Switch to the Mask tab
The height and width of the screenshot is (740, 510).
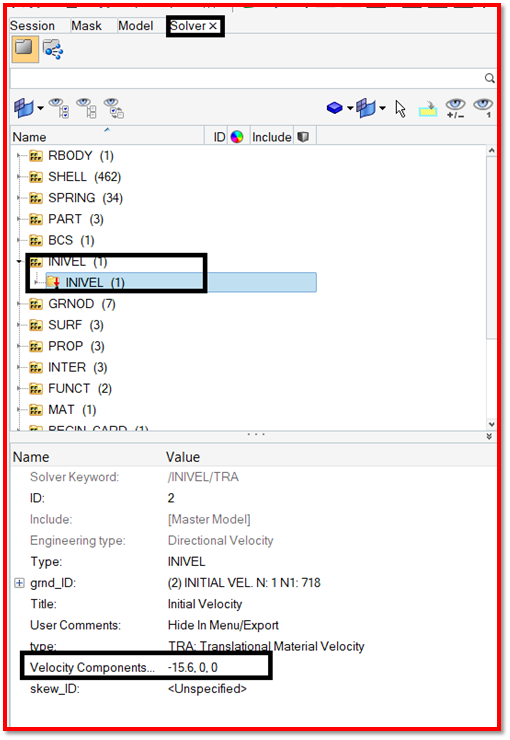point(86,25)
